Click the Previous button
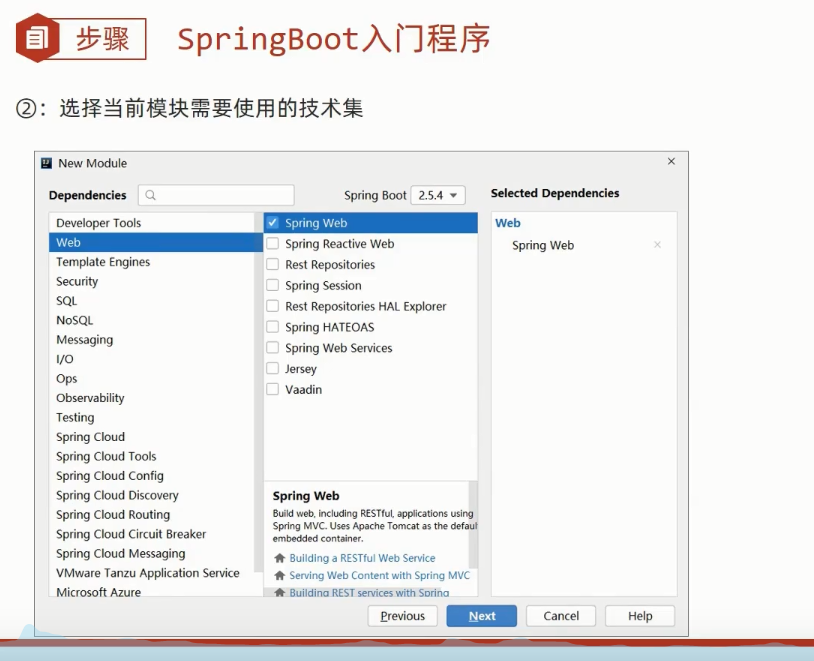This screenshot has width=814, height=661. [x=402, y=616]
